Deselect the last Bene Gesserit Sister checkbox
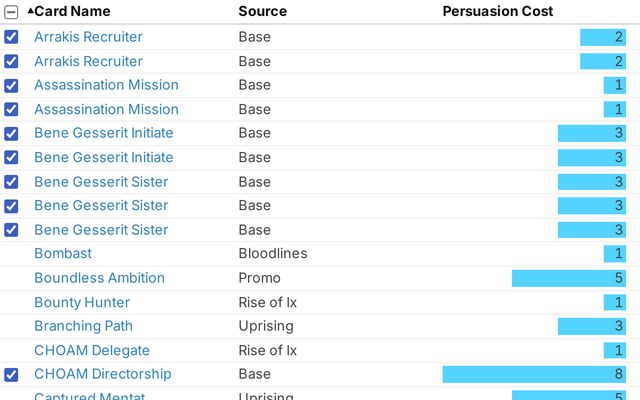Image resolution: width=640 pixels, height=400 pixels. click(11, 230)
